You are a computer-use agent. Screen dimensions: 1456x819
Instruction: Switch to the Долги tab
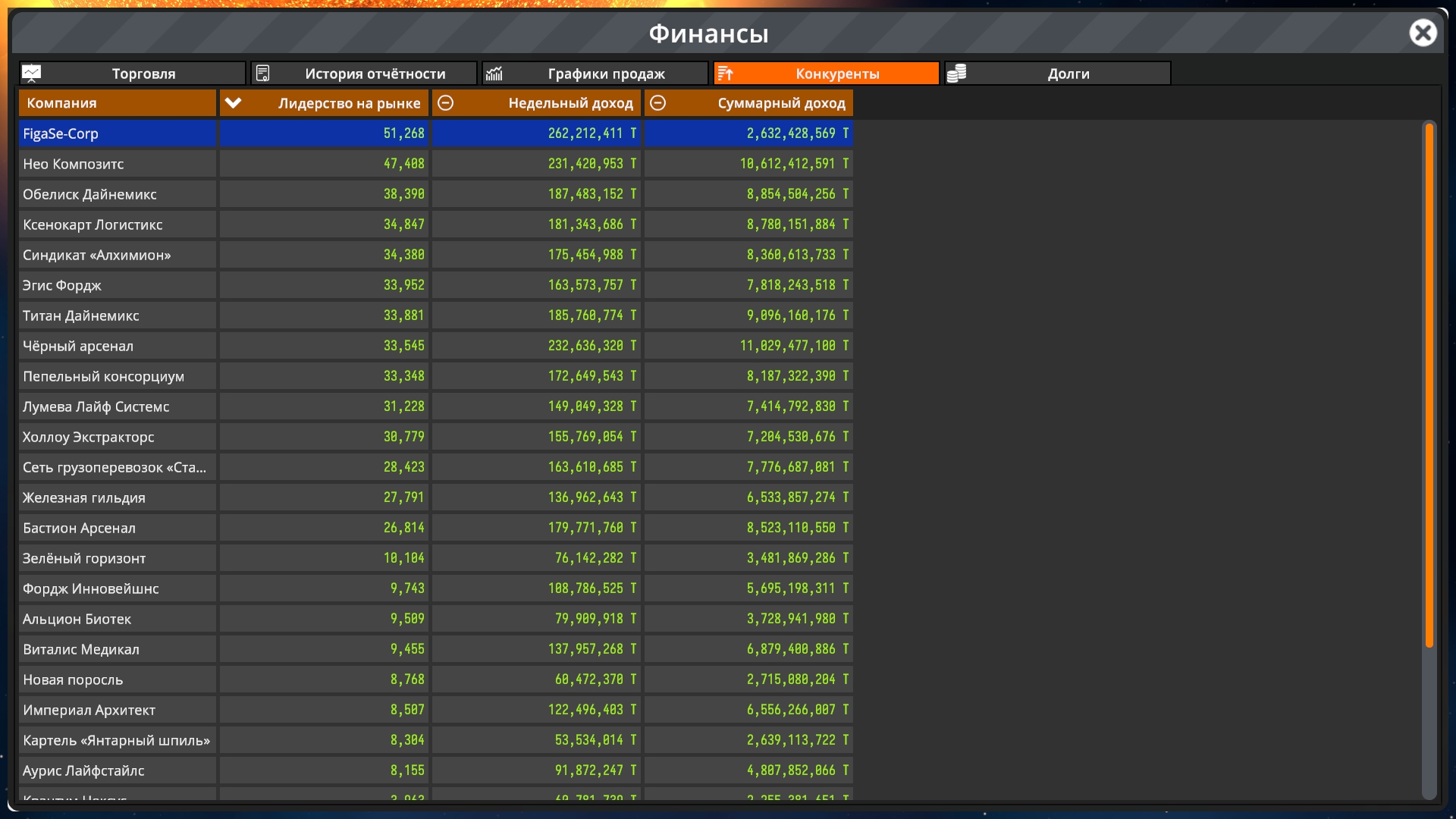[x=1068, y=74]
